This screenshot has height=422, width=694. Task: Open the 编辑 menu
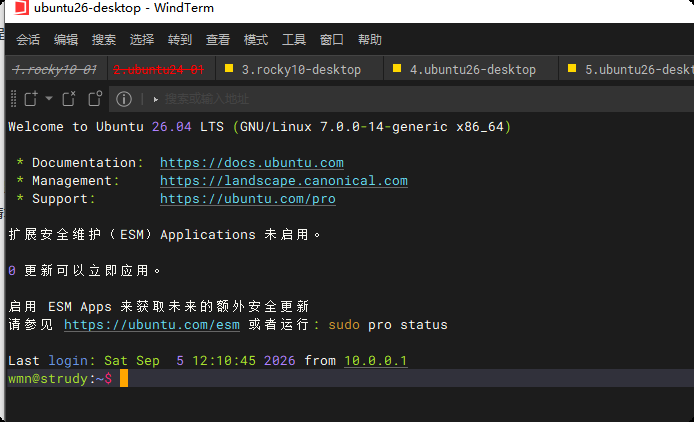tap(66, 40)
